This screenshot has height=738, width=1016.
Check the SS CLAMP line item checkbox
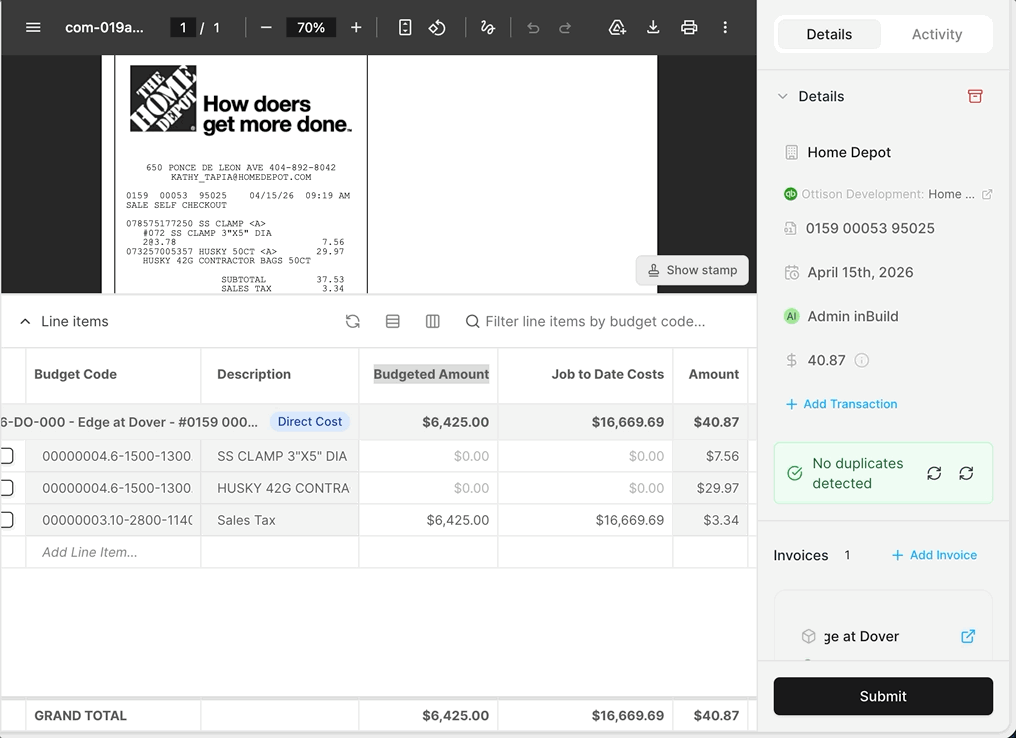click(6, 456)
